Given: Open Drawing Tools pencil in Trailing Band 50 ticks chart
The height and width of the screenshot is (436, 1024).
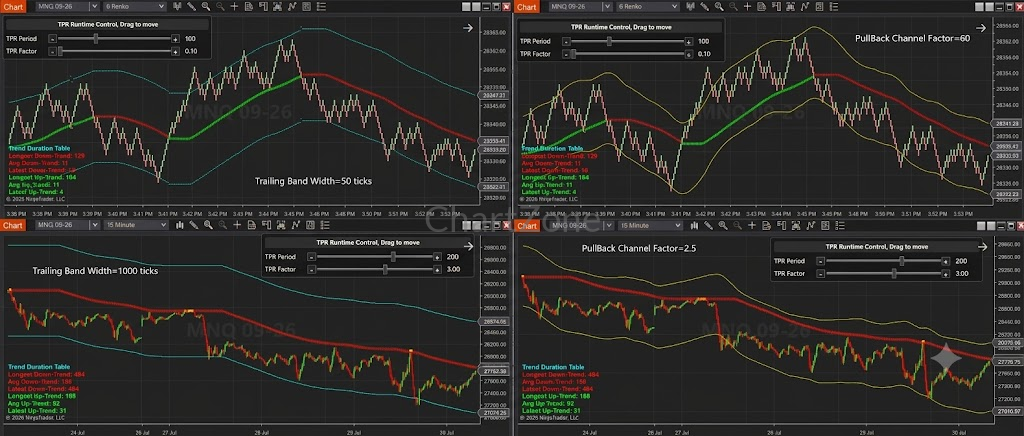Looking at the screenshot, I should coord(191,7).
